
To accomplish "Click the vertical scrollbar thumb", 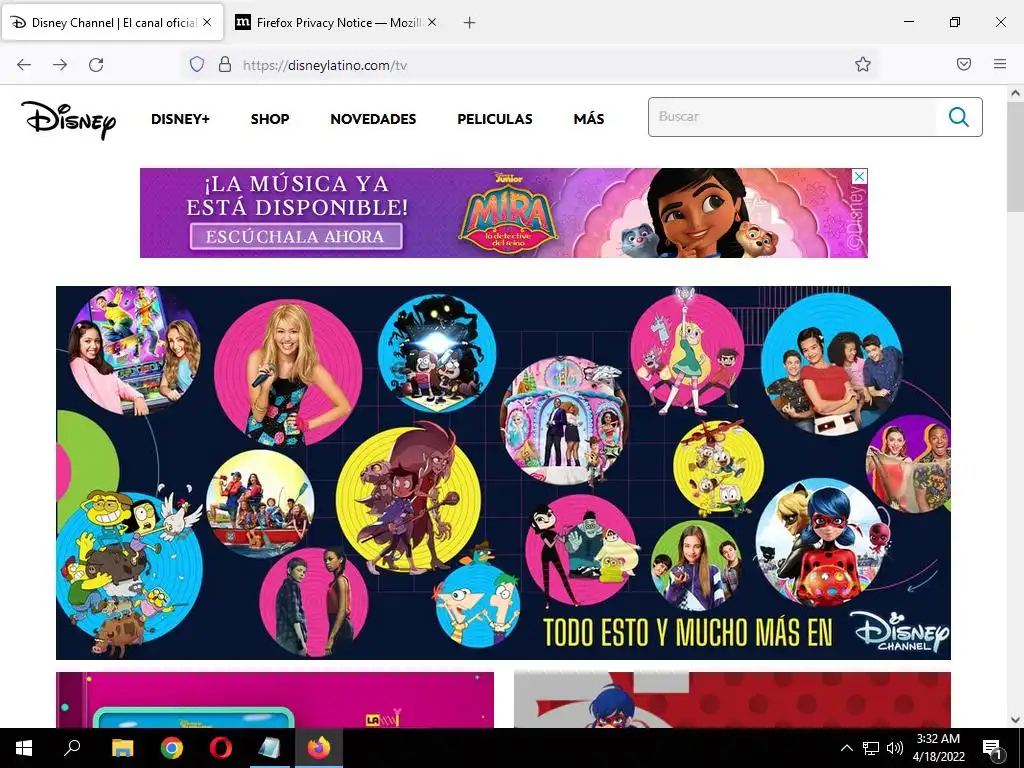I will click(x=1015, y=157).
